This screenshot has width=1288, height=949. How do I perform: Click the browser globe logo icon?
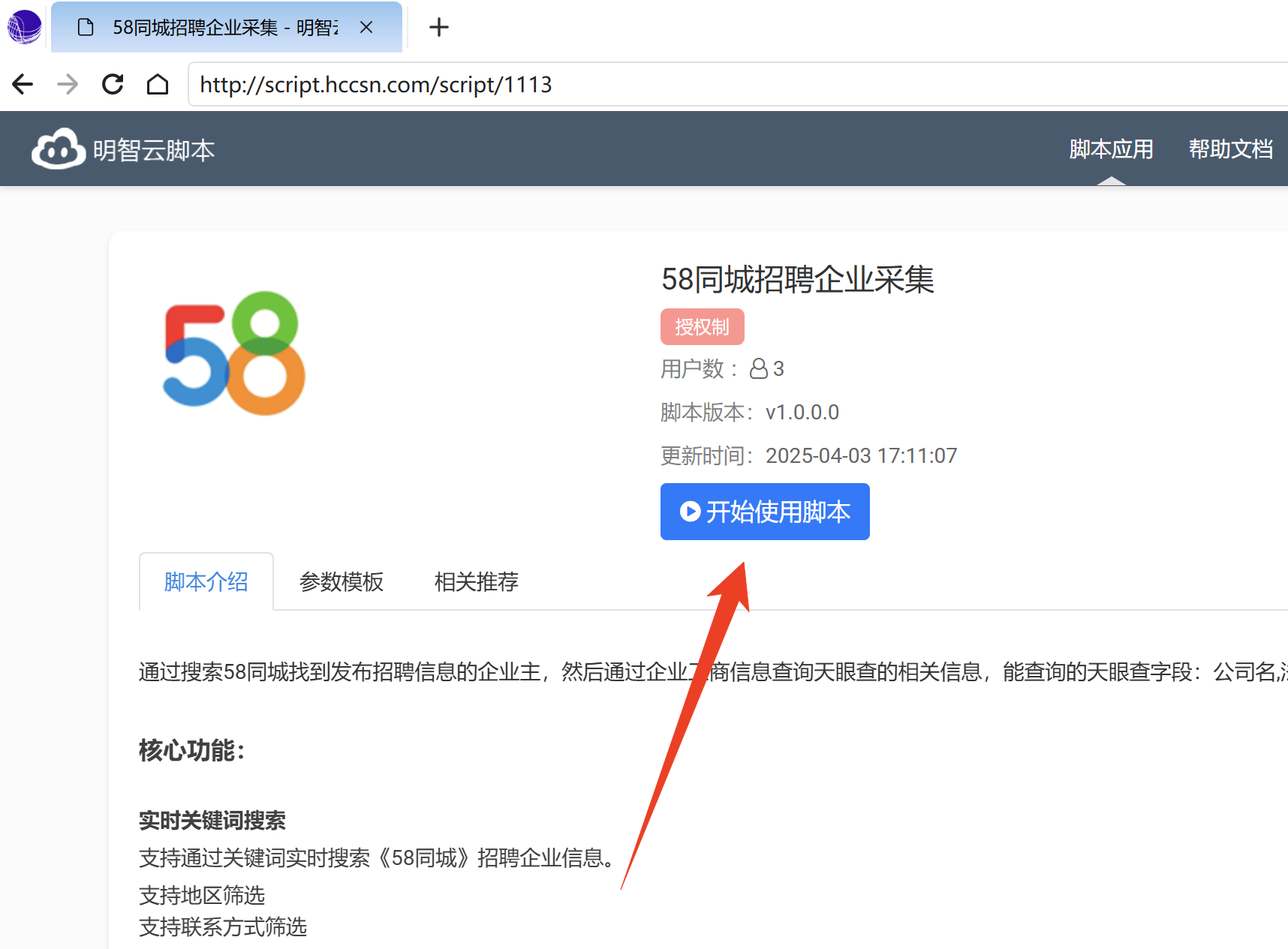24,27
